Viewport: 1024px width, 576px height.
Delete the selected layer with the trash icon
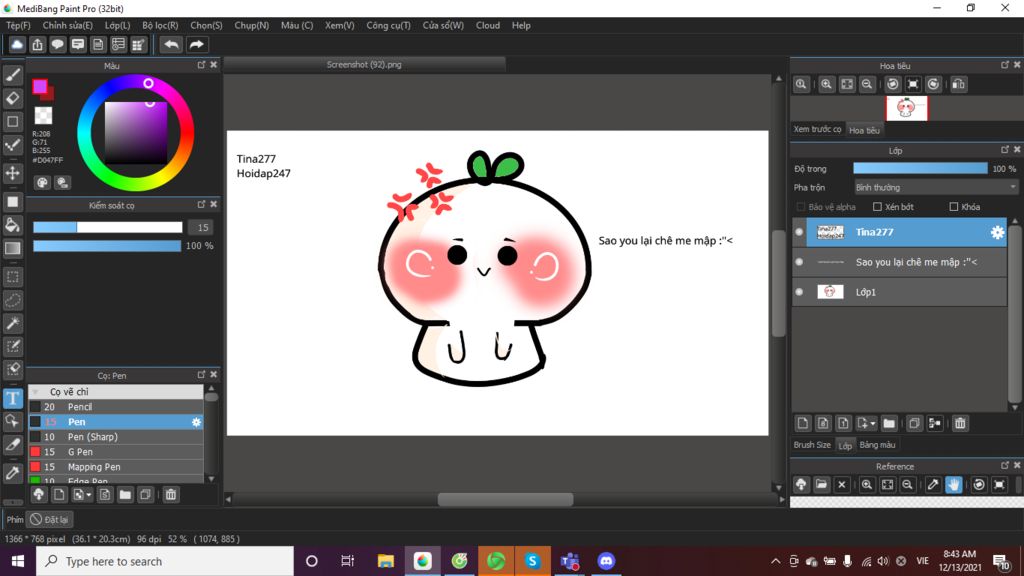[960, 423]
